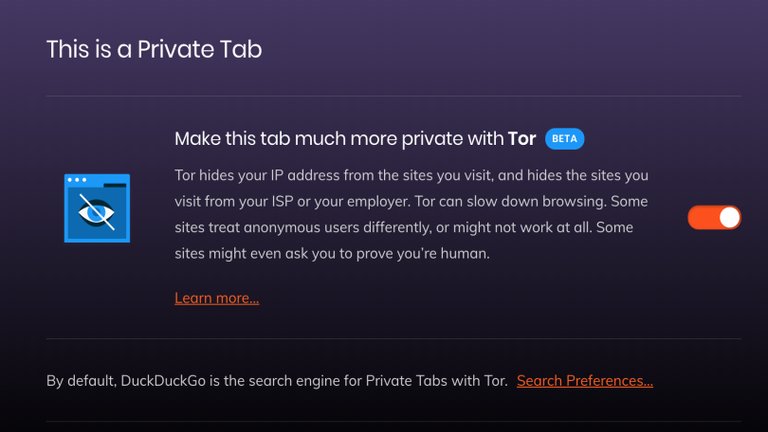Viewport: 768px width, 432px height.
Task: Click the "sites treat anonymous users differently" line
Action: tap(404, 227)
